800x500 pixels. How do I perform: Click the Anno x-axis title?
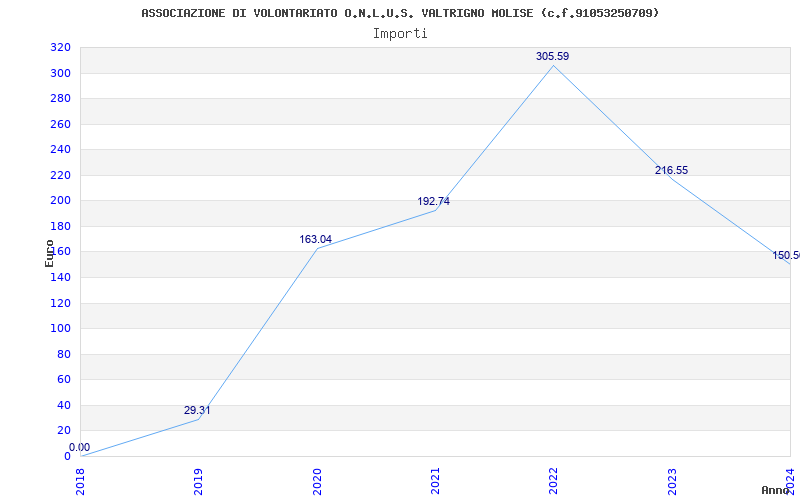(x=776, y=490)
